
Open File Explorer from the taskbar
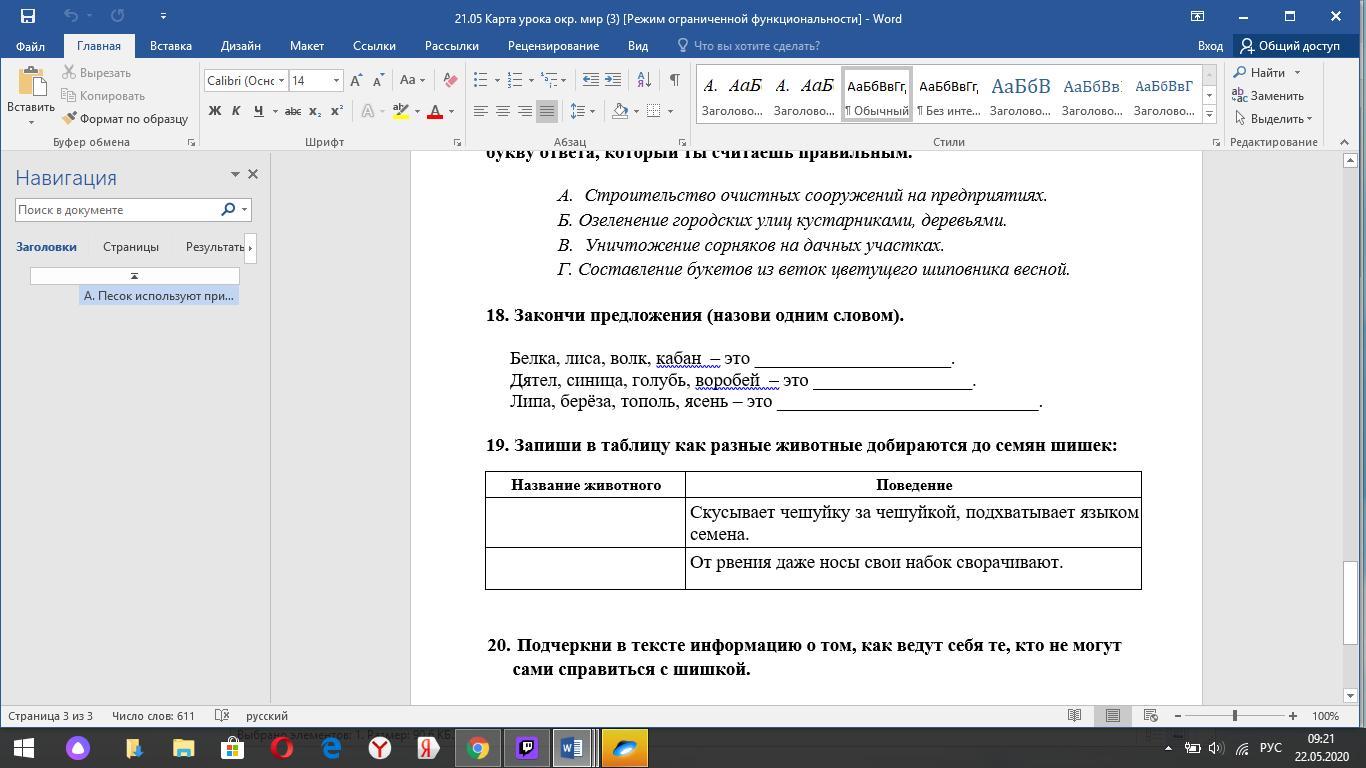click(184, 748)
